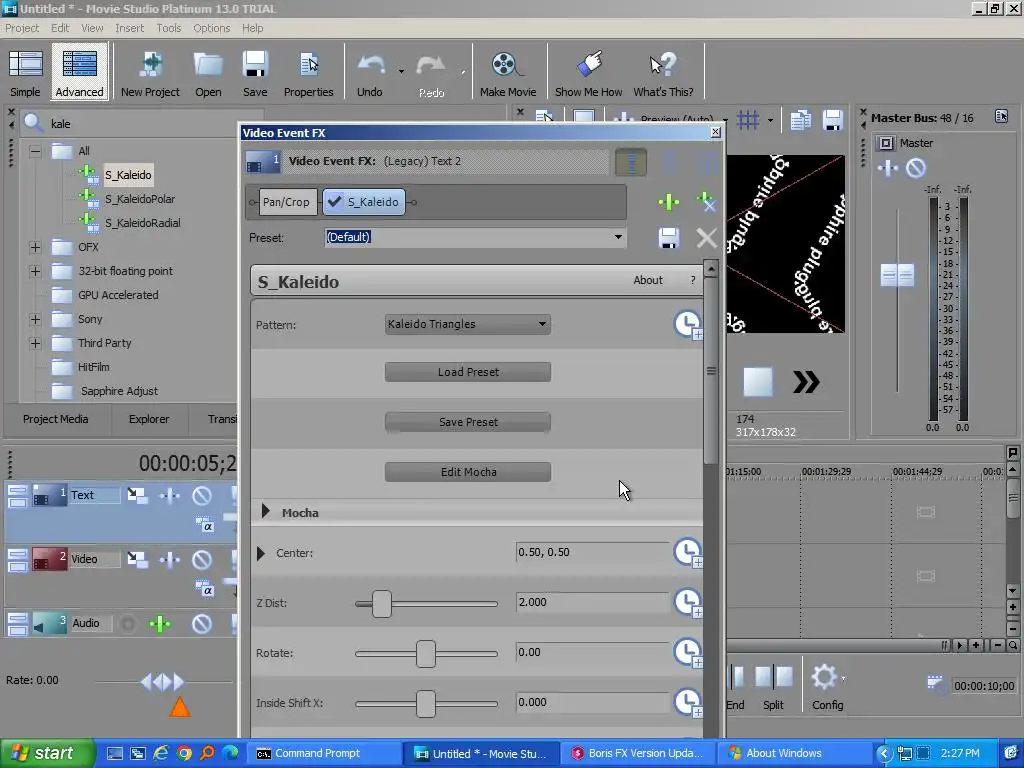Open the Project menu

tap(22, 28)
